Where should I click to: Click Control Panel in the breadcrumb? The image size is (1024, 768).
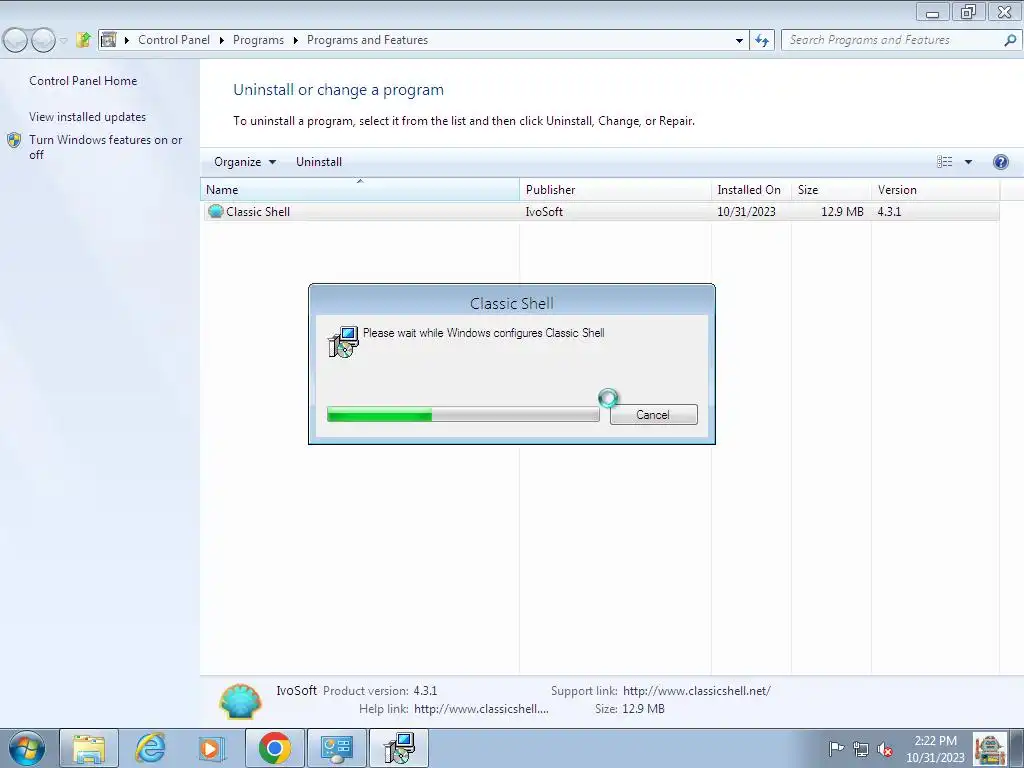coord(174,40)
